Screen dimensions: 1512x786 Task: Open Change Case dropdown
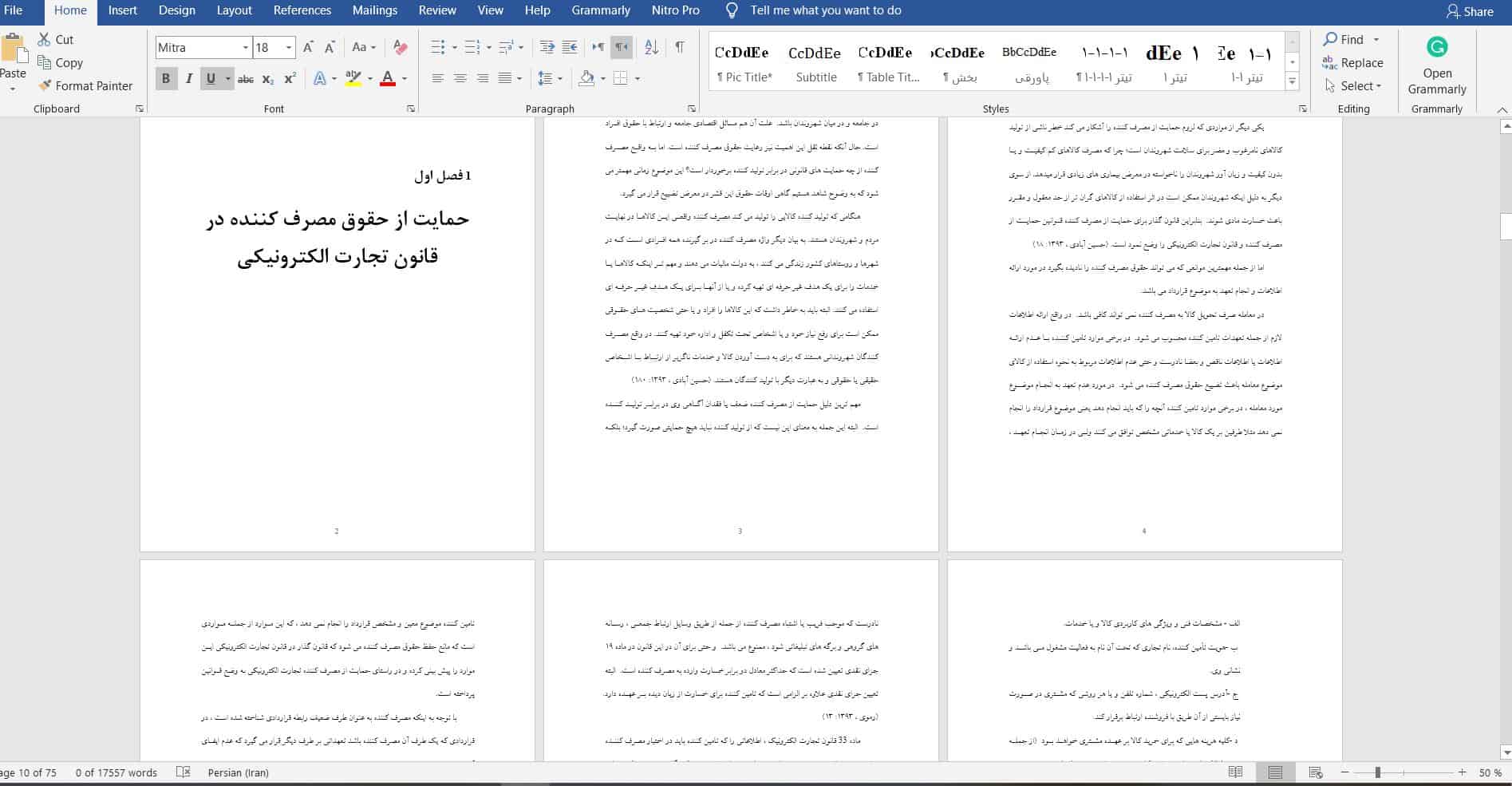363,47
